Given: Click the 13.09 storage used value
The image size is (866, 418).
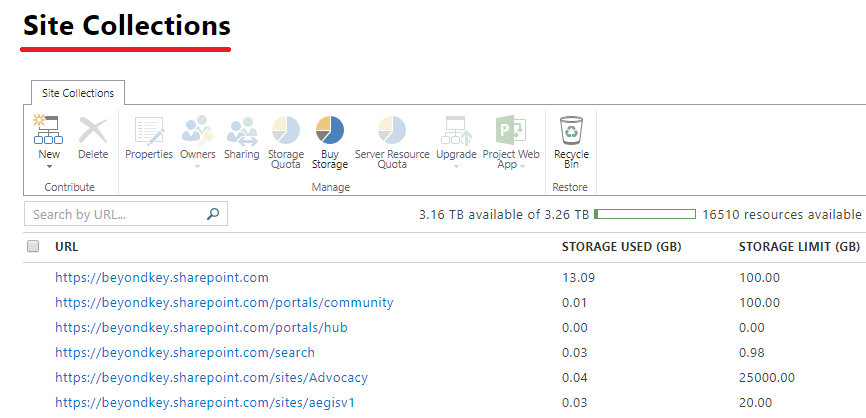Looking at the screenshot, I should click(x=578, y=278).
